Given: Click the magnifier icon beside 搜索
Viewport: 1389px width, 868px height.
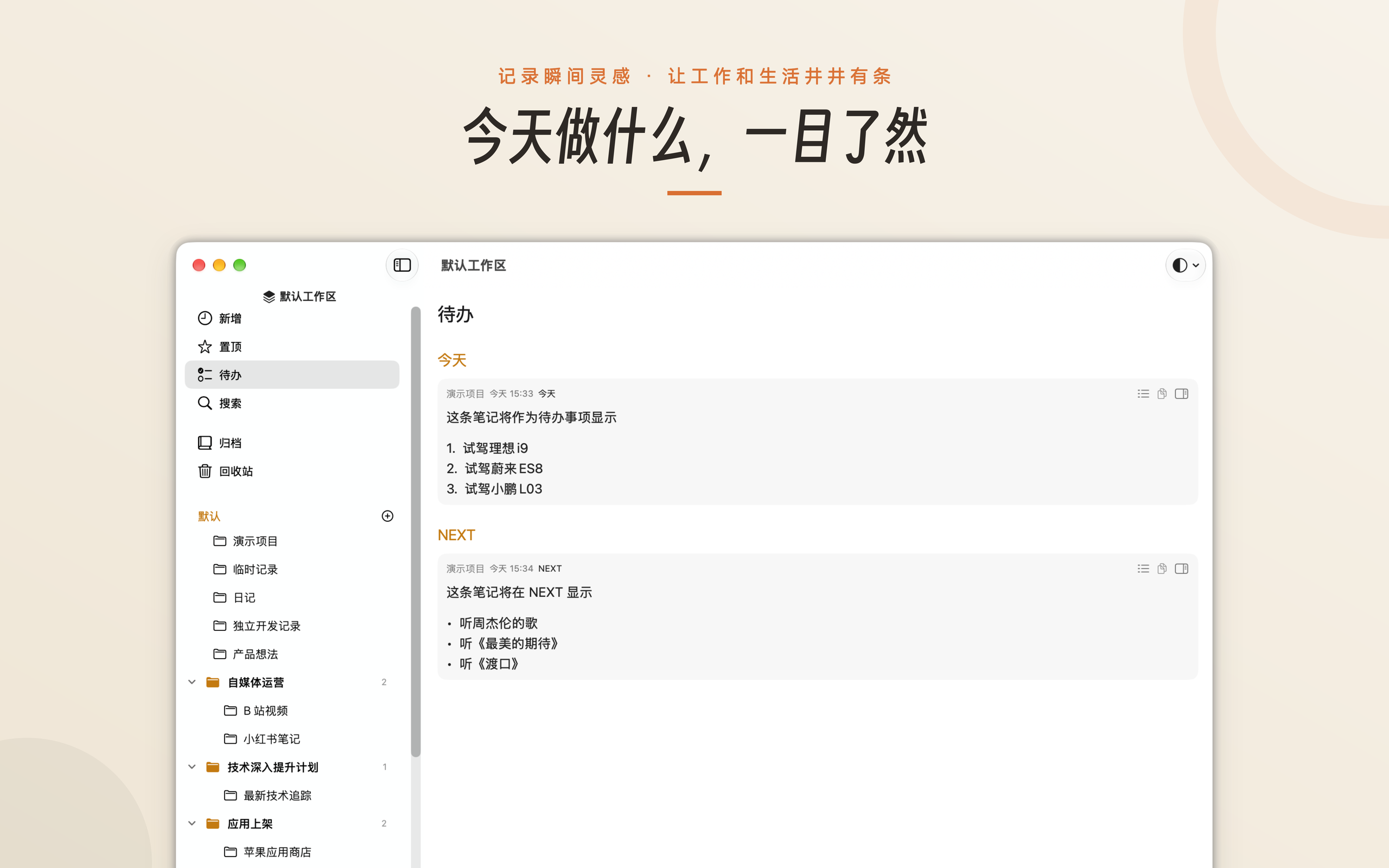Looking at the screenshot, I should tap(205, 403).
